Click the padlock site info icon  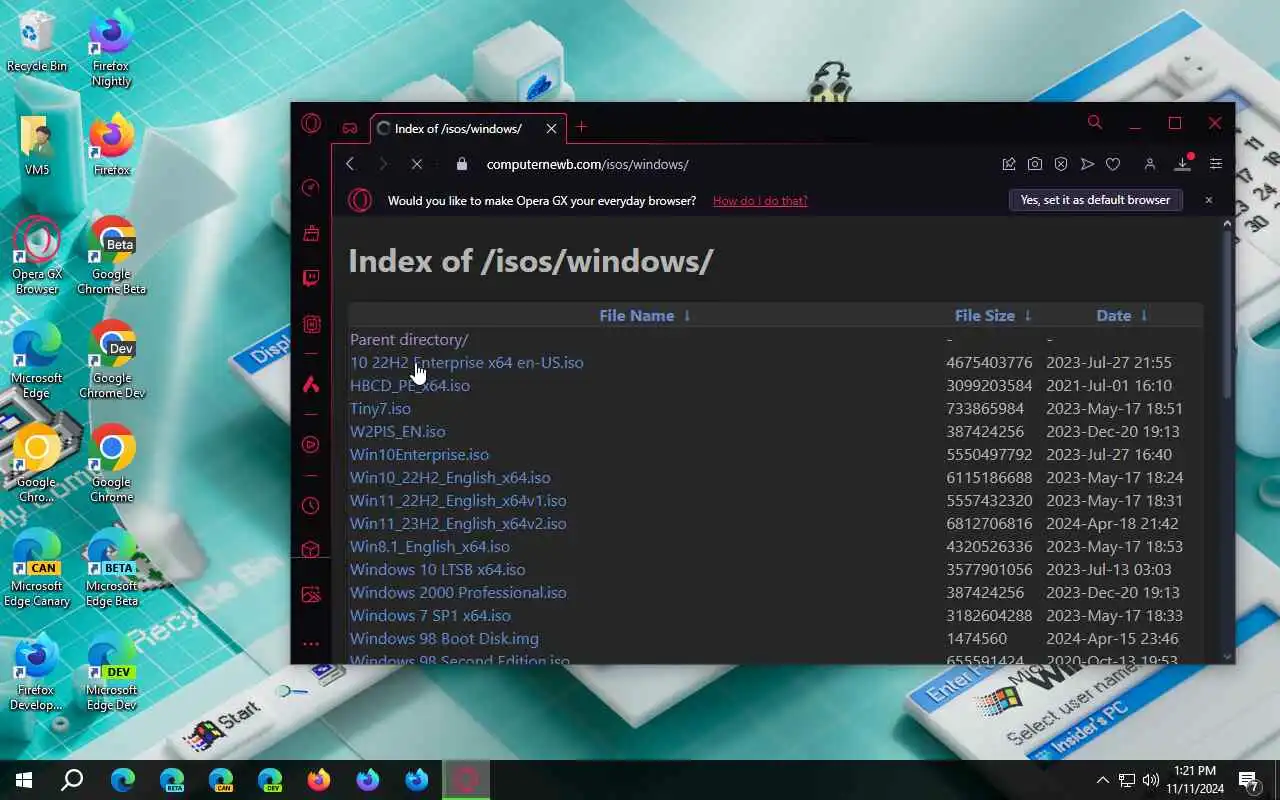[x=461, y=164]
